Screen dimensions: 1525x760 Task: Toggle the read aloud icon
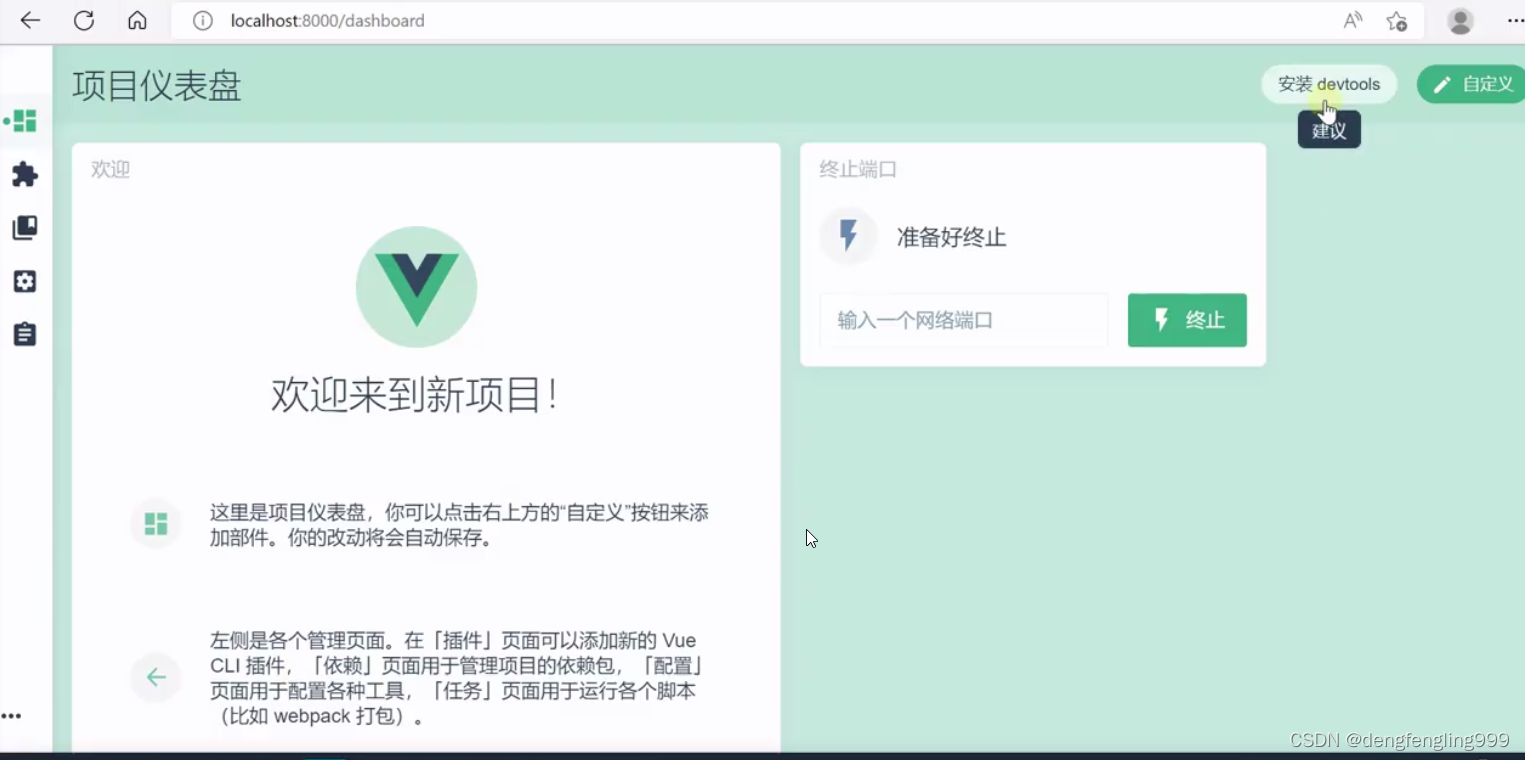[x=1353, y=20]
